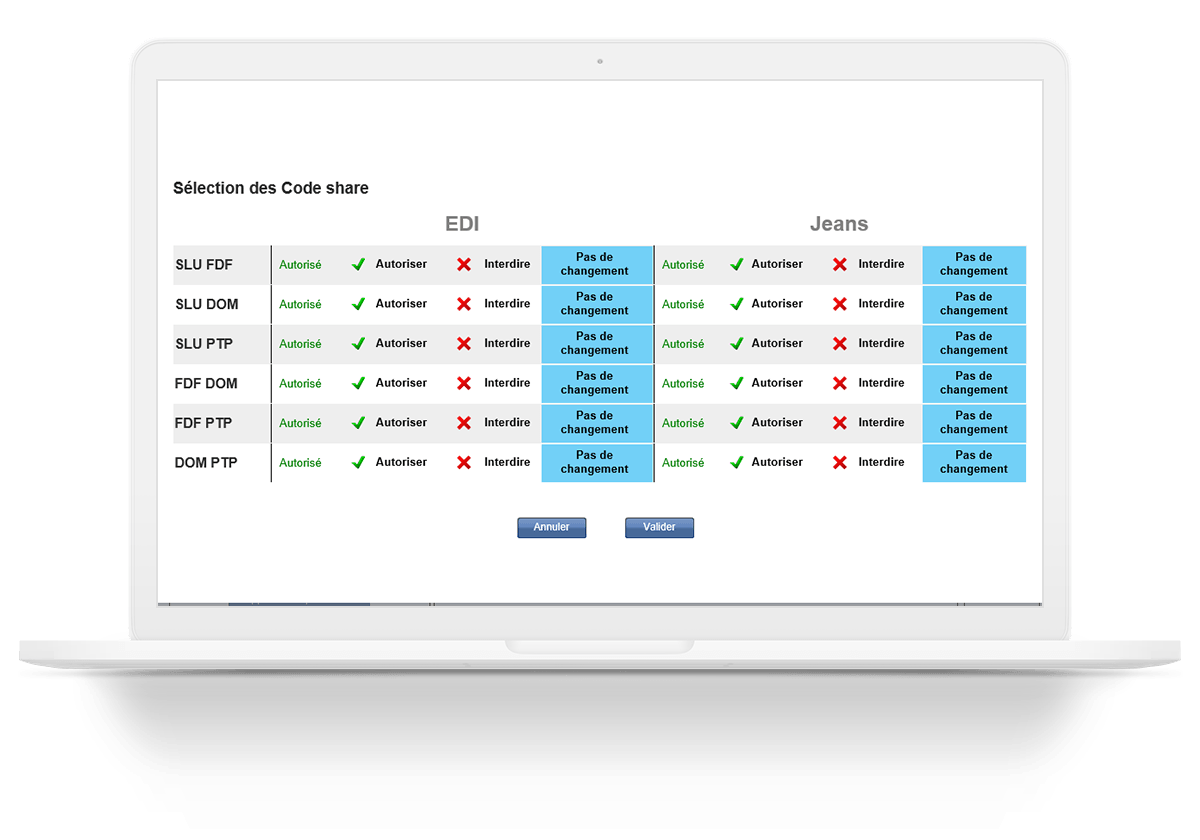Click green checkmark for SLU FDF under EDI
Screen dimensions: 1200x840
(358, 265)
